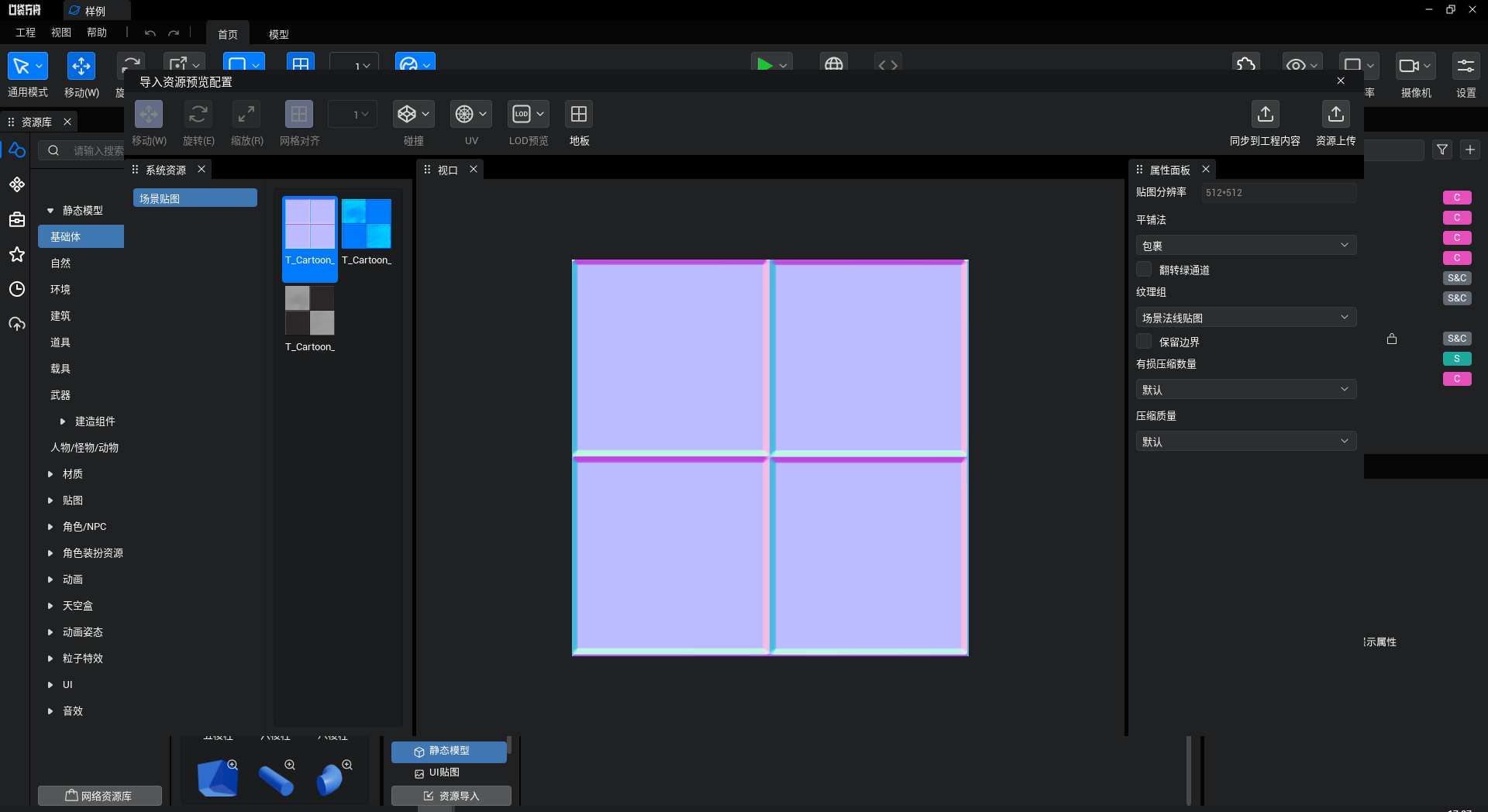Open the 有损压缩数量 dropdown
The height and width of the screenshot is (812, 1488).
[1246, 390]
